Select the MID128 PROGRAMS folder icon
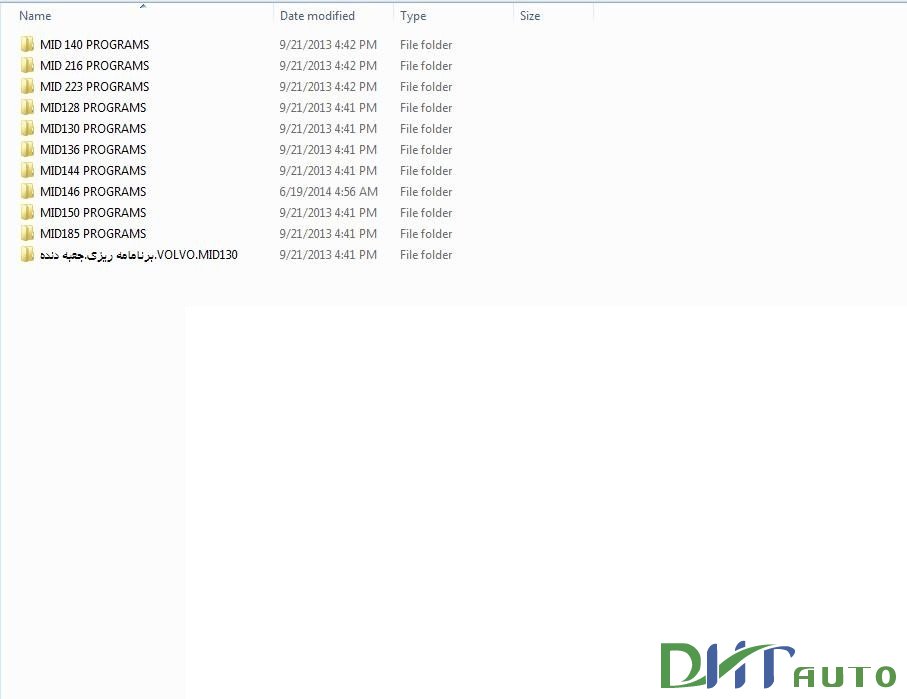 26,107
